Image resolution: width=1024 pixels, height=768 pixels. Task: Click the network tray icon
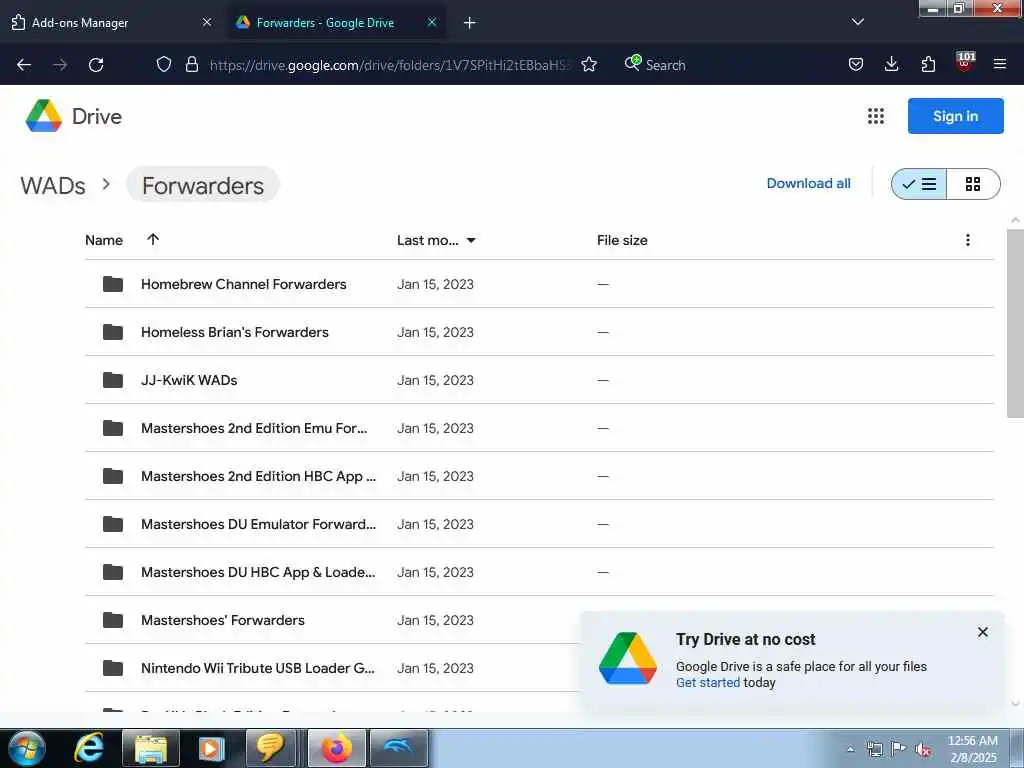point(874,749)
